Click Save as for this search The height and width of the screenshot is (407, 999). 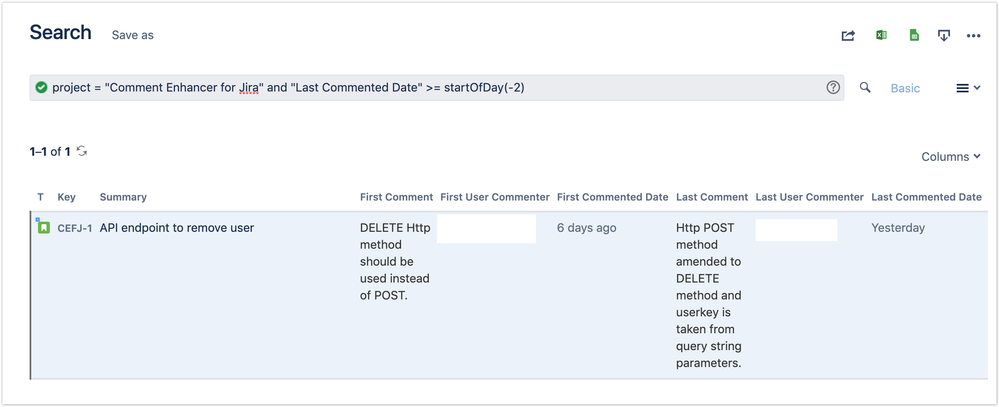133,35
